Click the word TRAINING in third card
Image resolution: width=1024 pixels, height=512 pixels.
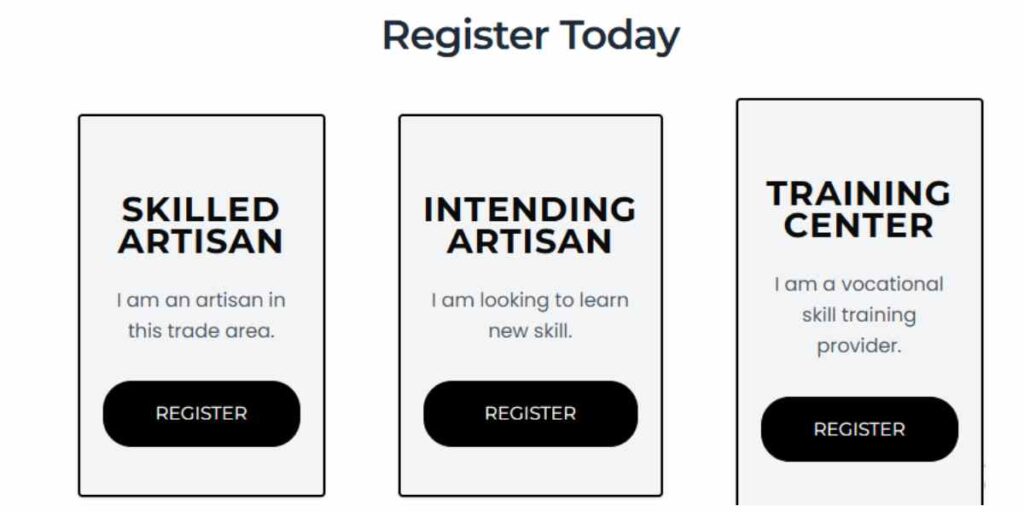pos(859,194)
